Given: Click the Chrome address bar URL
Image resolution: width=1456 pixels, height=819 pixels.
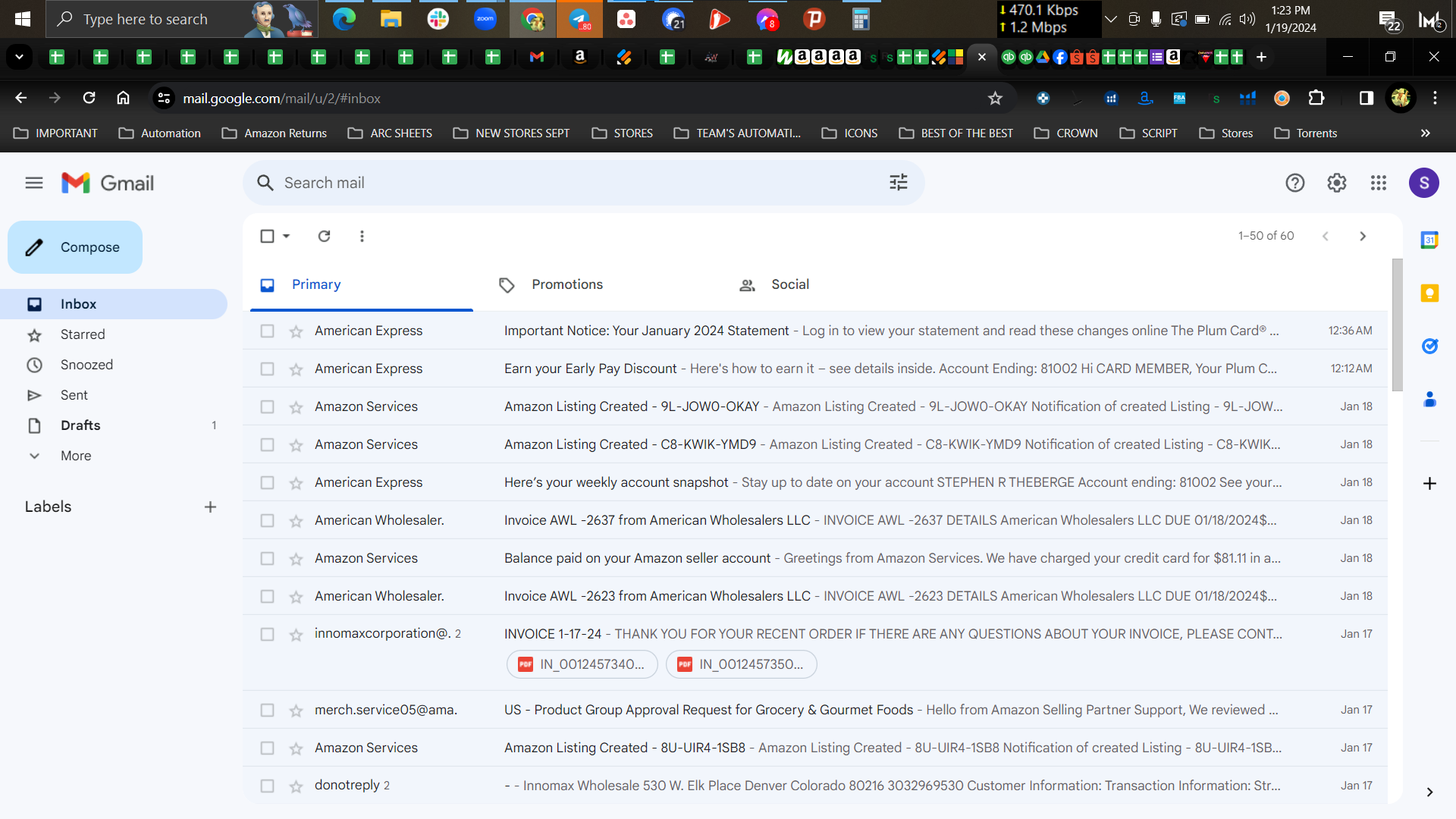Looking at the screenshot, I should (x=281, y=99).
